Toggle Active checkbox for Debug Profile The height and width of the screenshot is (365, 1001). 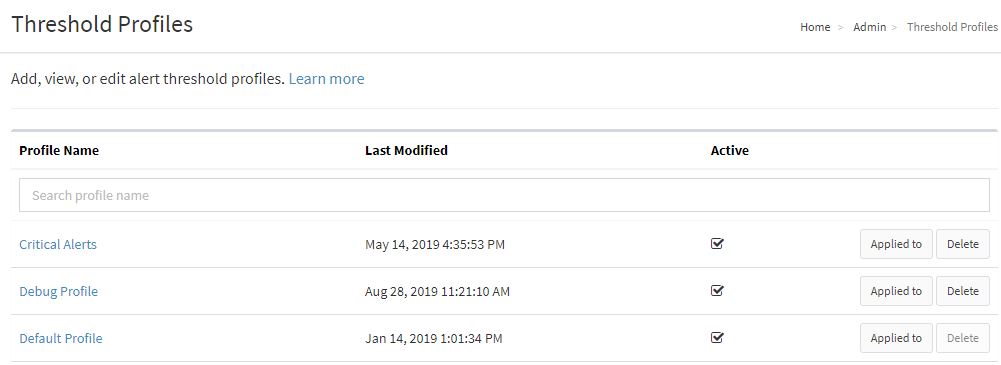click(x=717, y=291)
